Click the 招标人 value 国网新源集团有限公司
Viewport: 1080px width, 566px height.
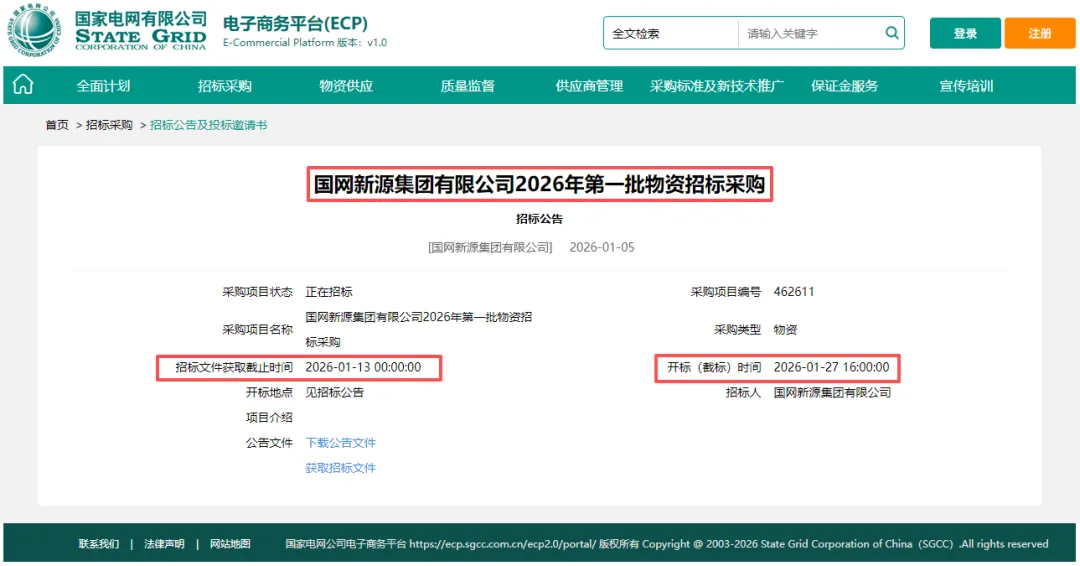click(x=832, y=392)
